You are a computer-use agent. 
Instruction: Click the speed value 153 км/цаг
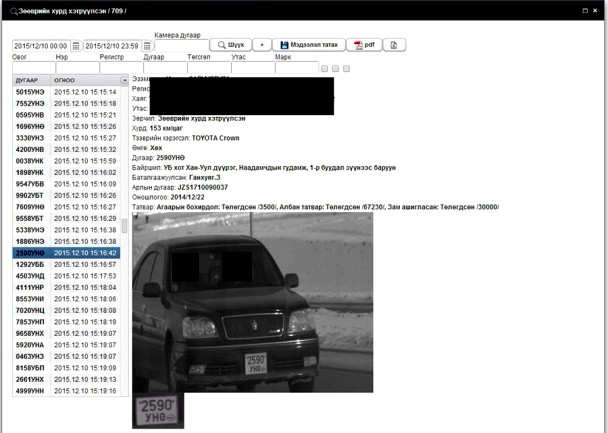166,128
